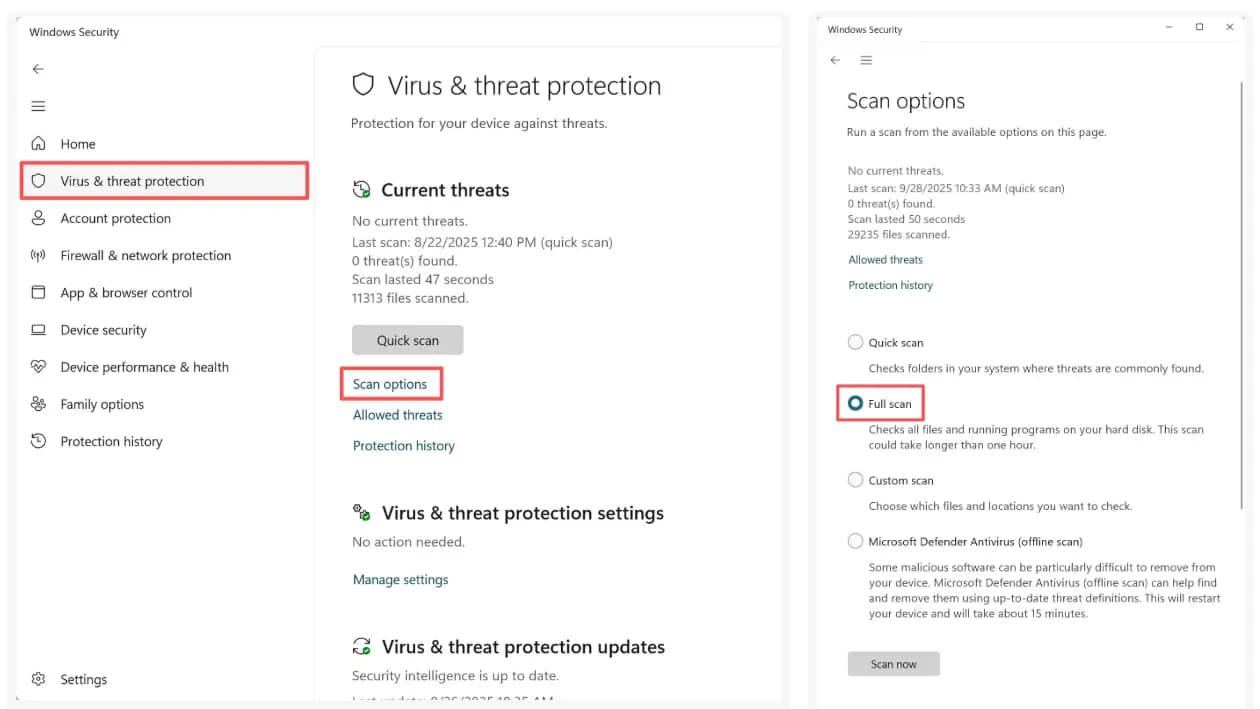The width and height of the screenshot is (1260, 709).
Task: Click the Manage settings link
Action: [400, 579]
